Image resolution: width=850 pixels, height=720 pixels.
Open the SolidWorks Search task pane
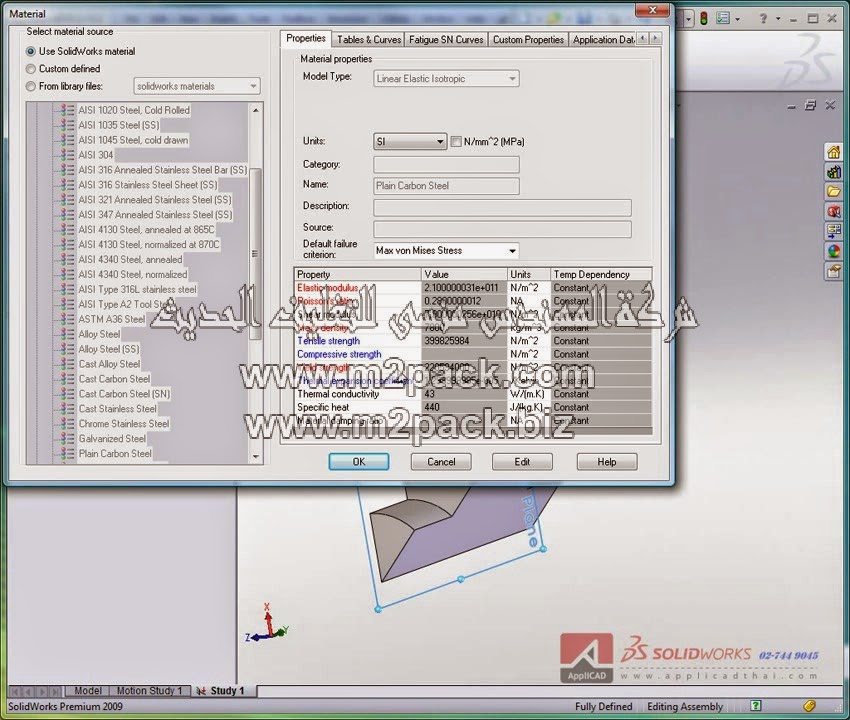click(x=833, y=211)
